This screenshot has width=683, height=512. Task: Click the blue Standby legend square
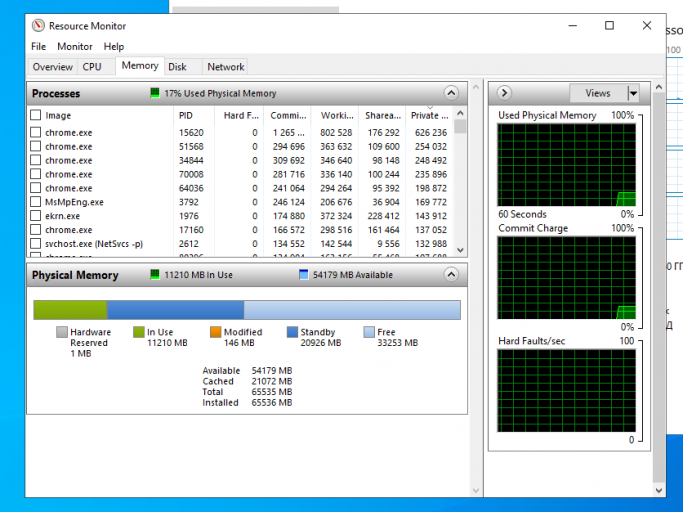tap(292, 332)
